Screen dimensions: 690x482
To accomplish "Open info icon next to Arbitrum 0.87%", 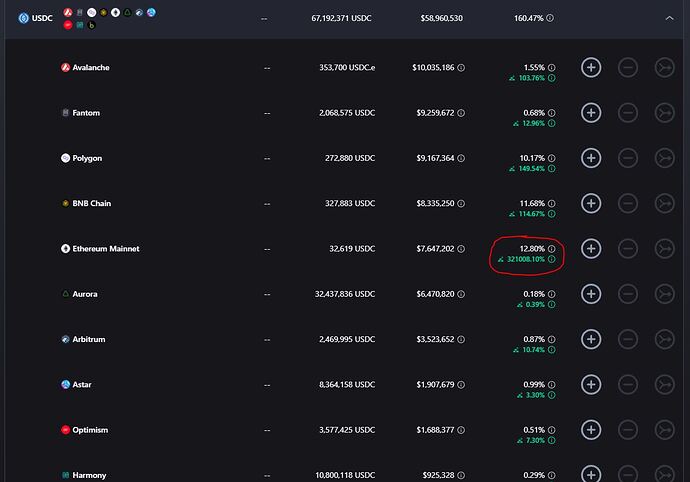I will coord(551,339).
